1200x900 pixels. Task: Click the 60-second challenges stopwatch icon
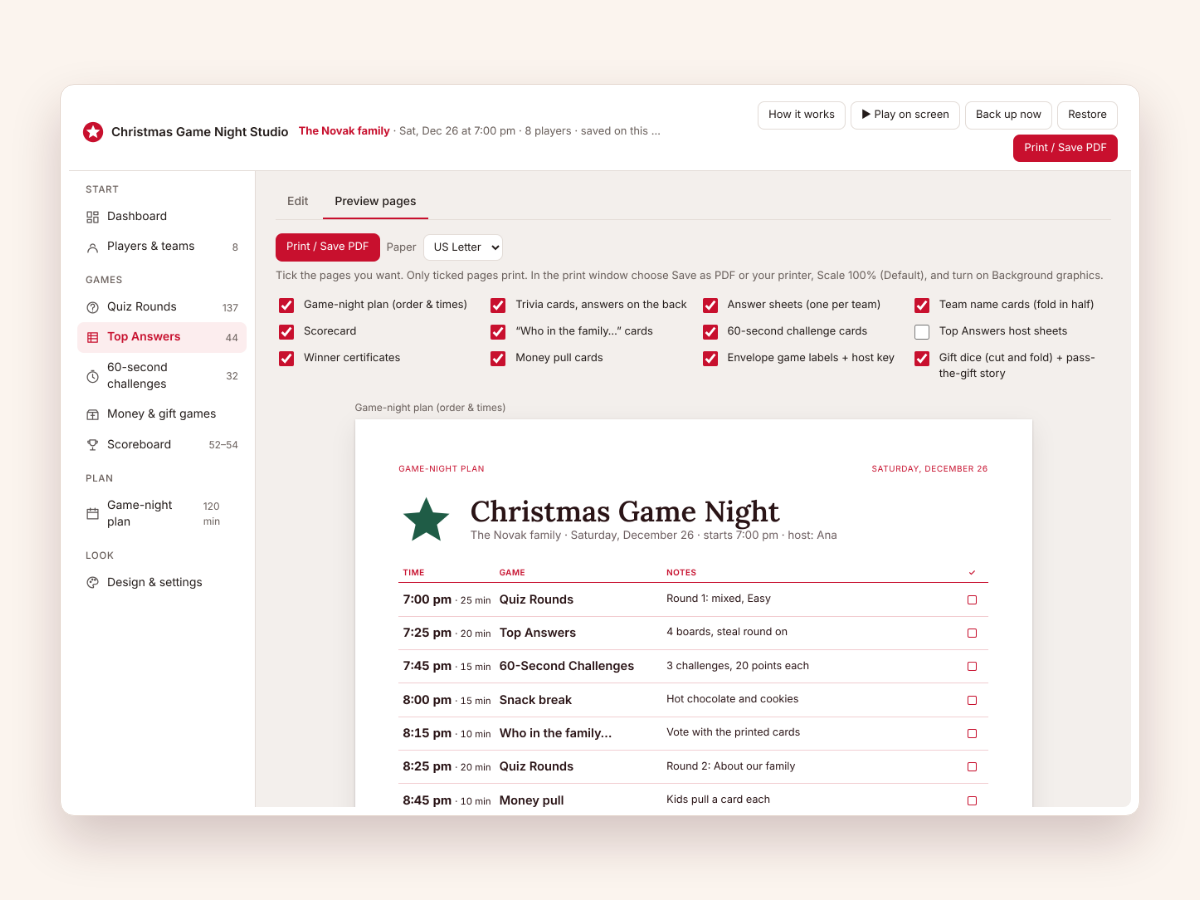pos(93,376)
